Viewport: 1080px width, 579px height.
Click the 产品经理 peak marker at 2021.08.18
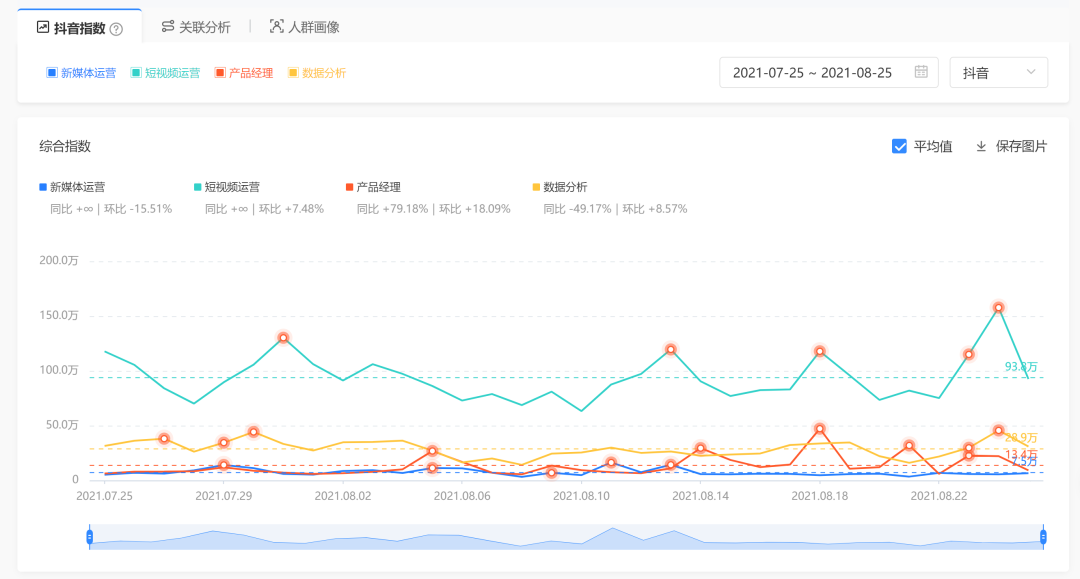click(820, 429)
